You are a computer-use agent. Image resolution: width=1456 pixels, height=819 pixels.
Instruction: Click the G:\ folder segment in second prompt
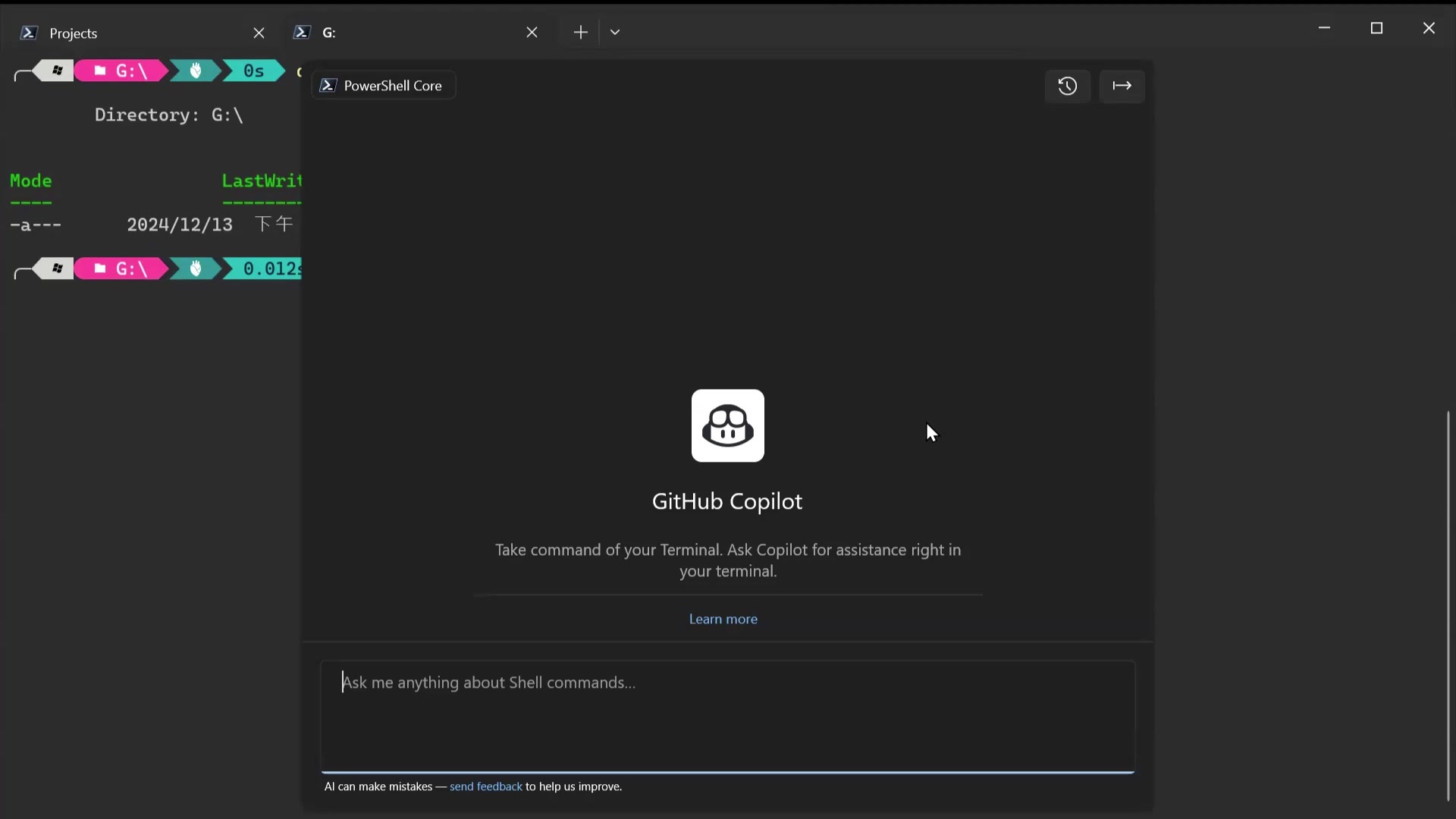coord(121,268)
